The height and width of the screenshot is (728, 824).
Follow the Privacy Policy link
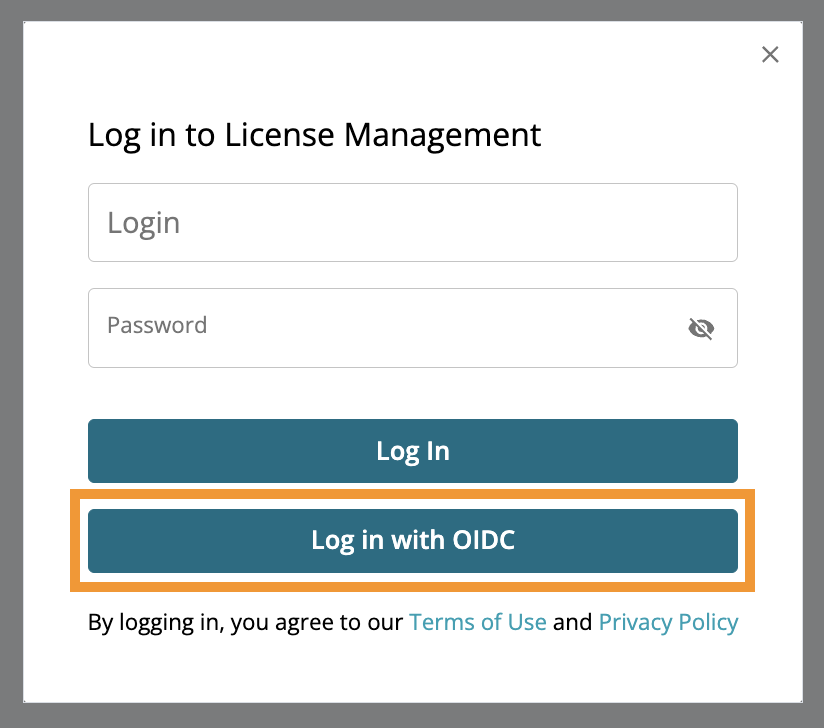pyautogui.click(x=668, y=622)
